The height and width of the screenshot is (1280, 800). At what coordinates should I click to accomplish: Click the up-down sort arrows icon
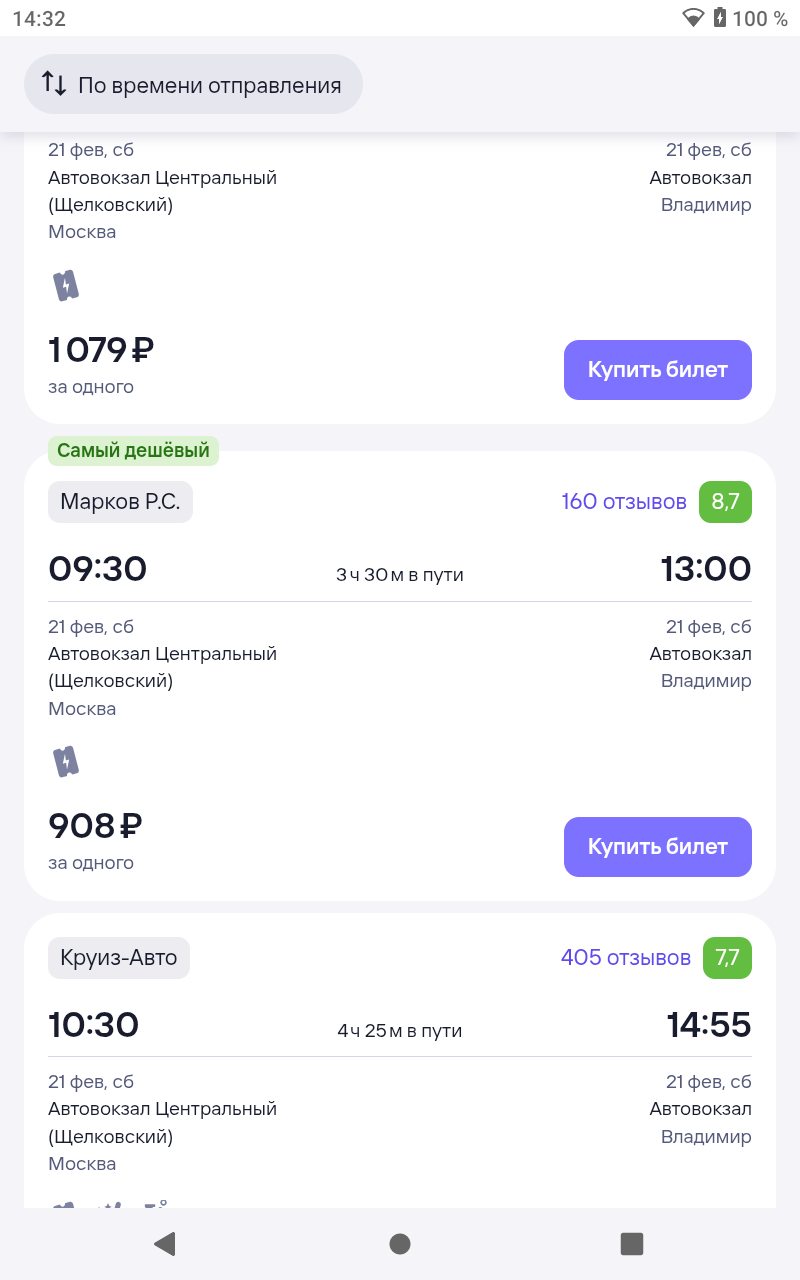click(x=54, y=85)
